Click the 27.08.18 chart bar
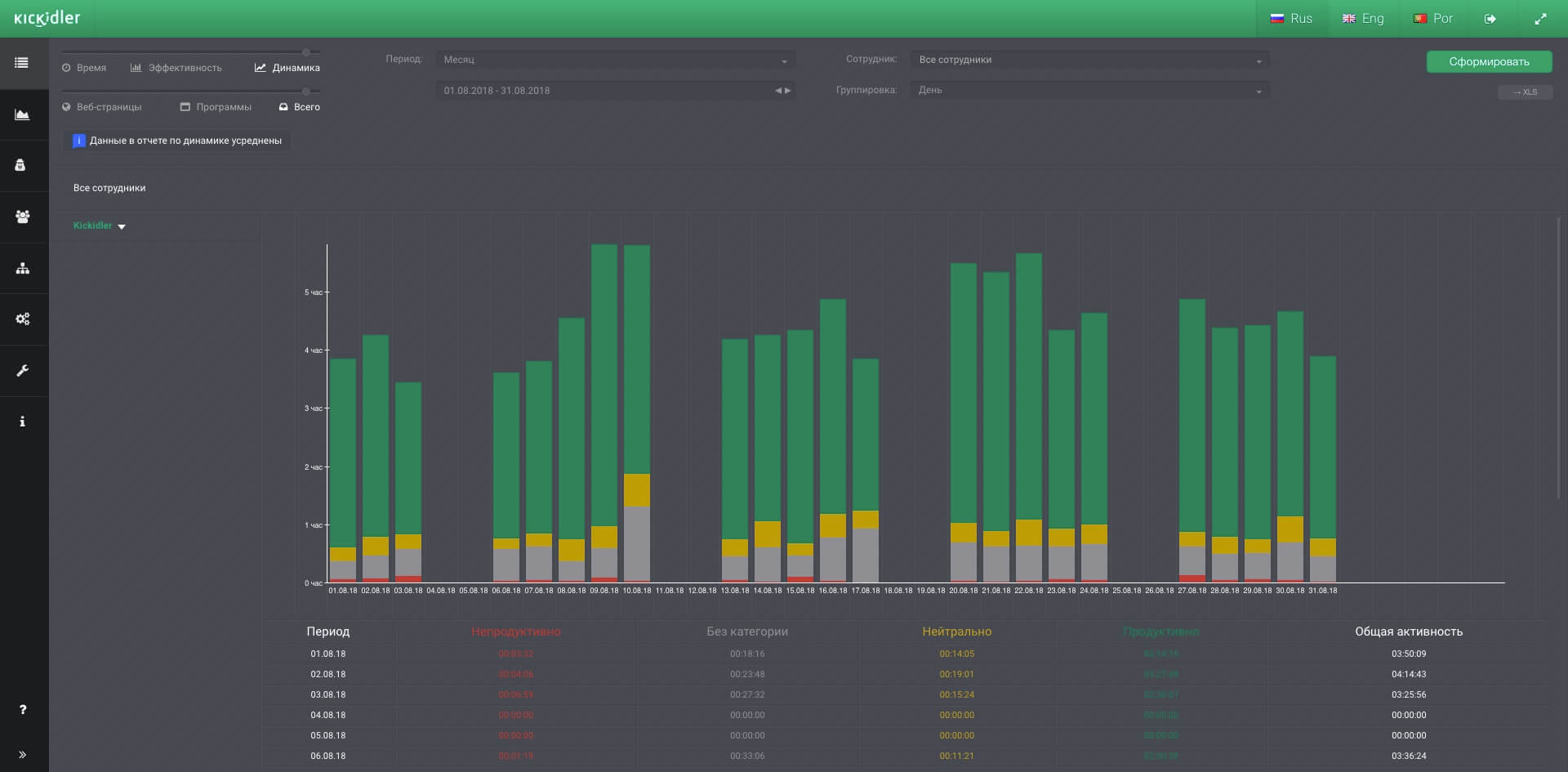Viewport: 1568px width, 772px height. [x=1192, y=440]
